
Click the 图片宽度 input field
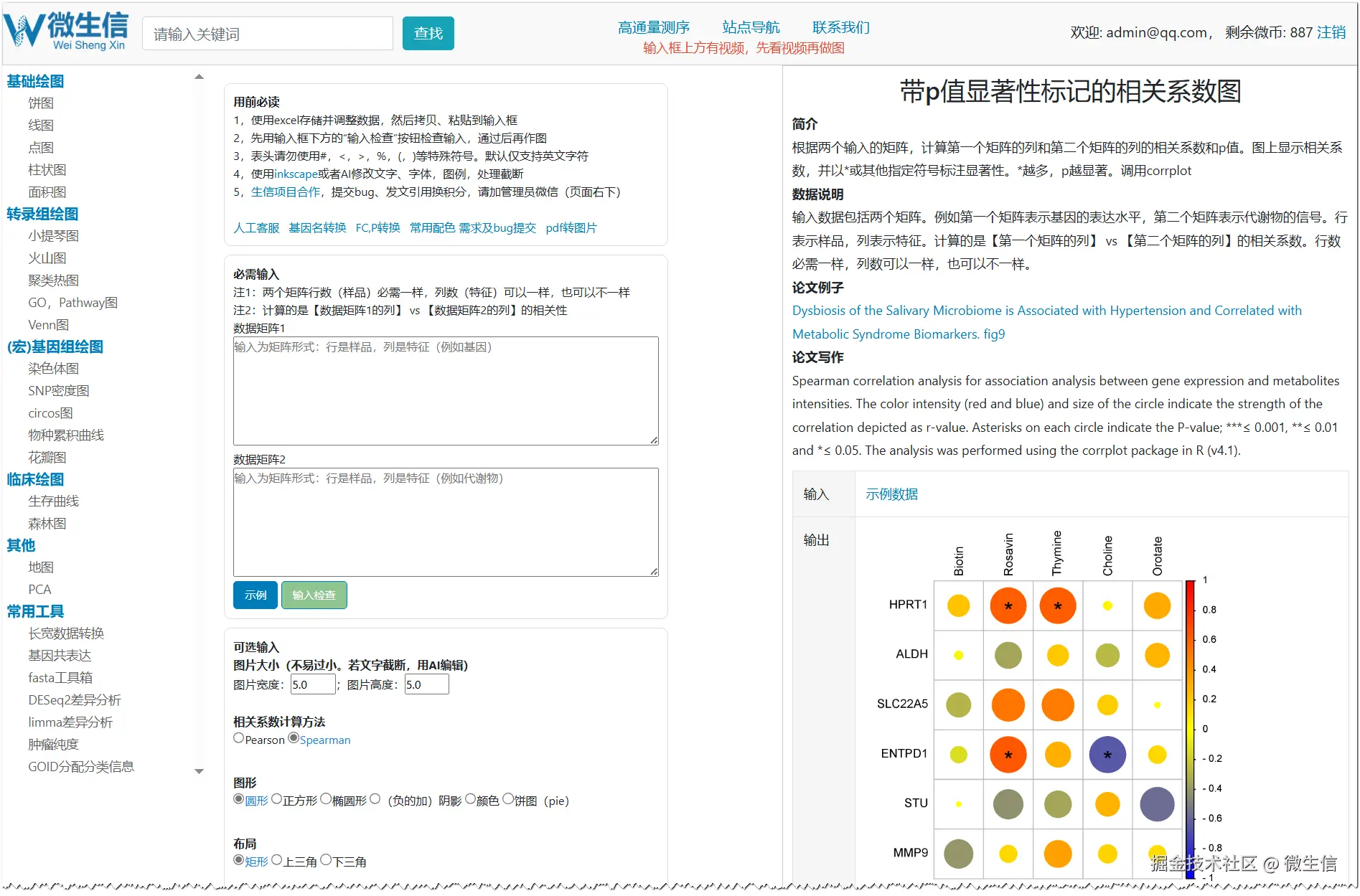click(313, 684)
